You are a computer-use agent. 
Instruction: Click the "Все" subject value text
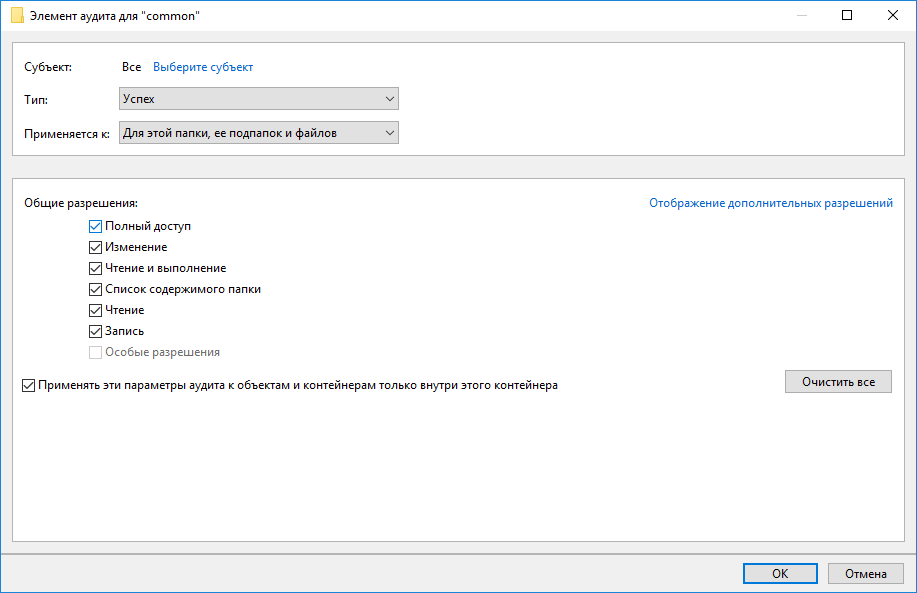point(132,67)
